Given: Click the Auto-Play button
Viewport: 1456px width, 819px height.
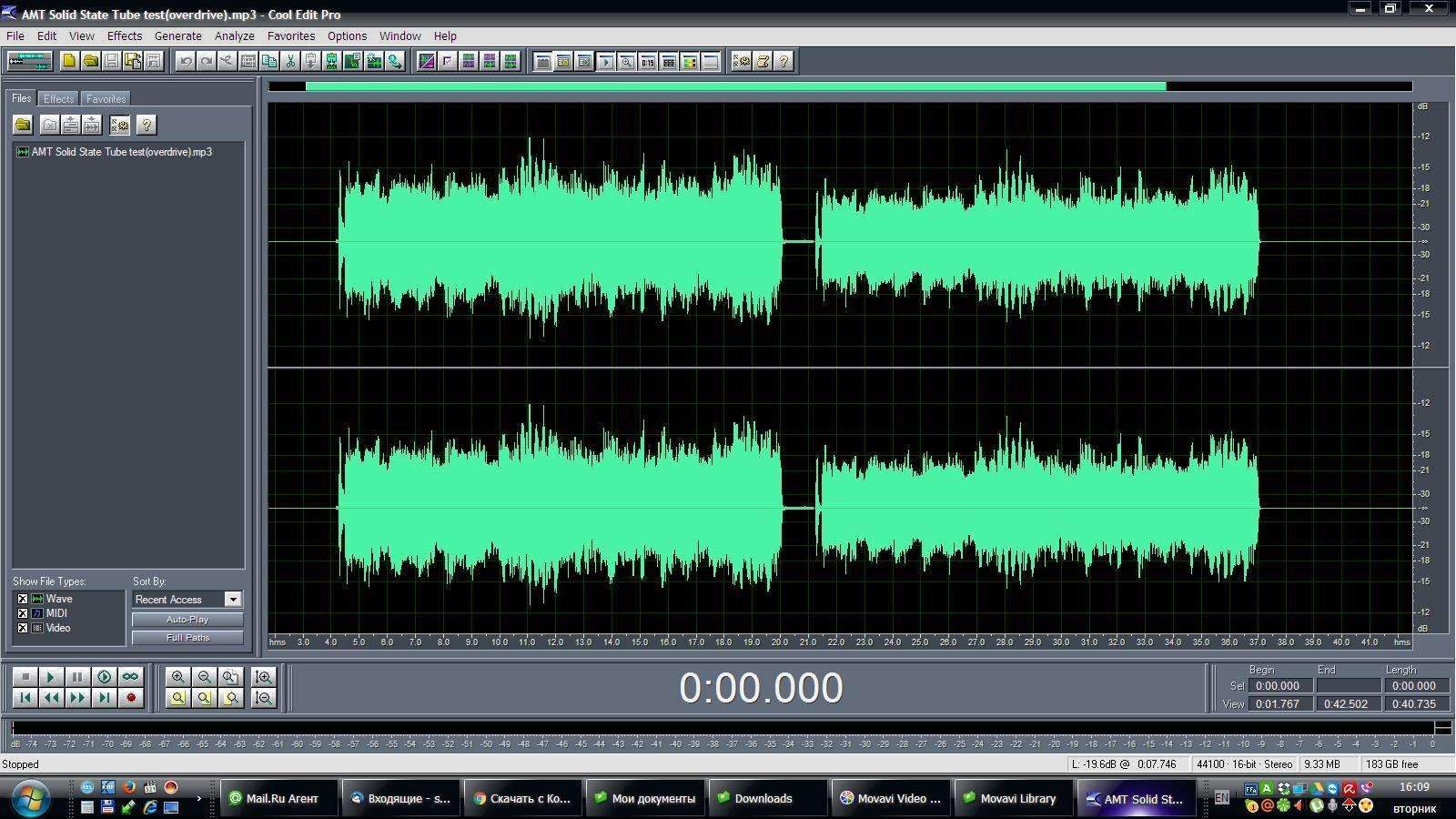Looking at the screenshot, I should (187, 619).
